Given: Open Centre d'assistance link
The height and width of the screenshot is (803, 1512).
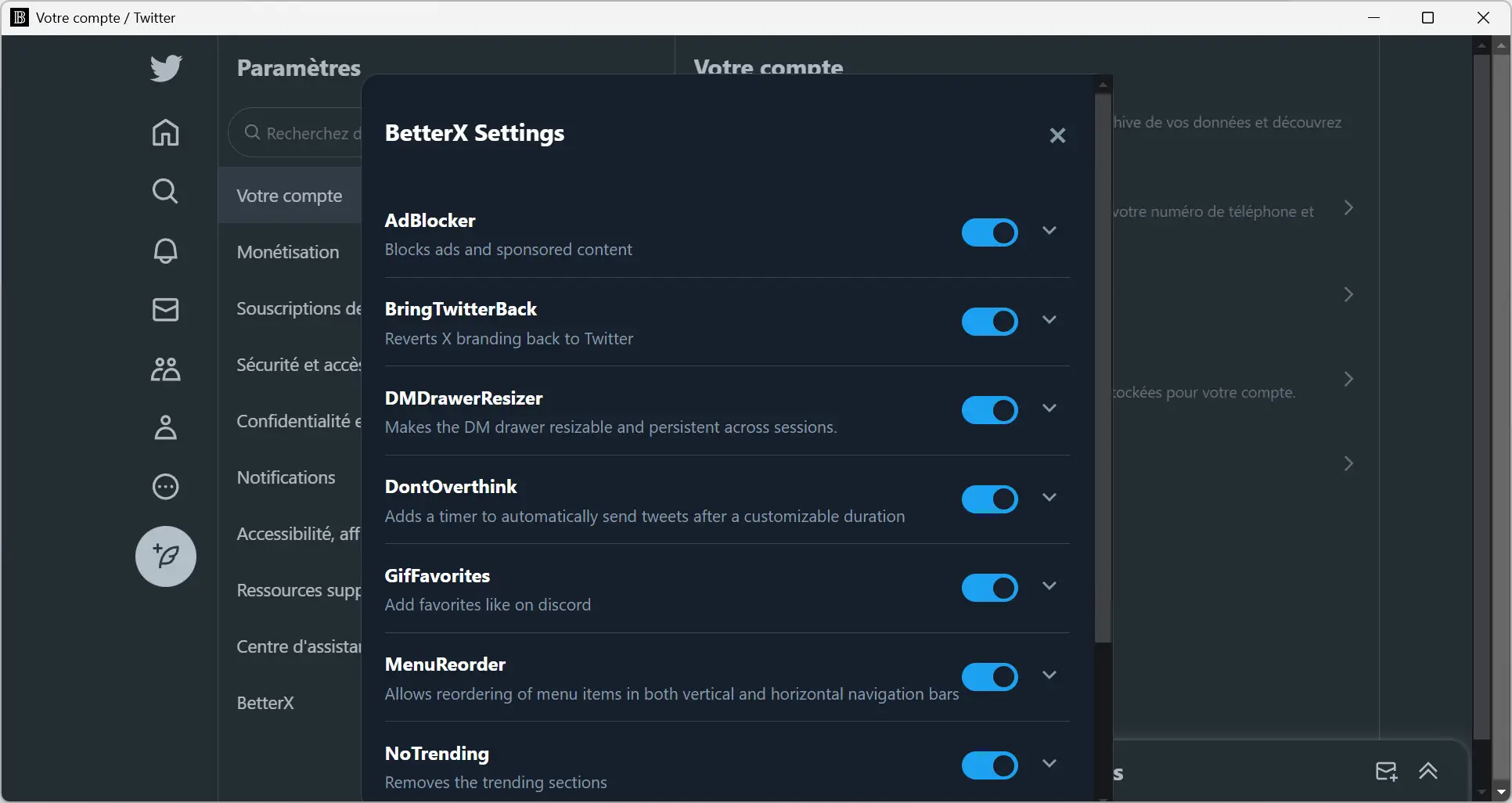Looking at the screenshot, I should pos(290,646).
